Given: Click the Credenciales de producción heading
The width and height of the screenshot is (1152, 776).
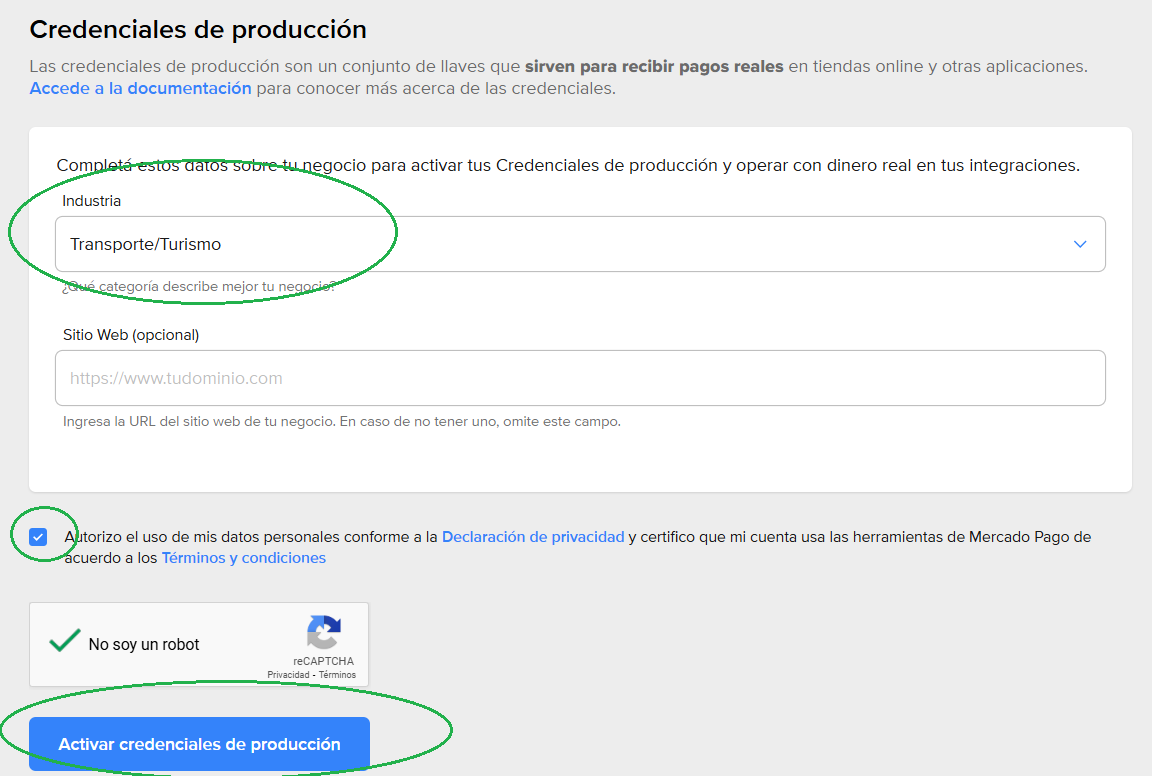Looking at the screenshot, I should 198,29.
